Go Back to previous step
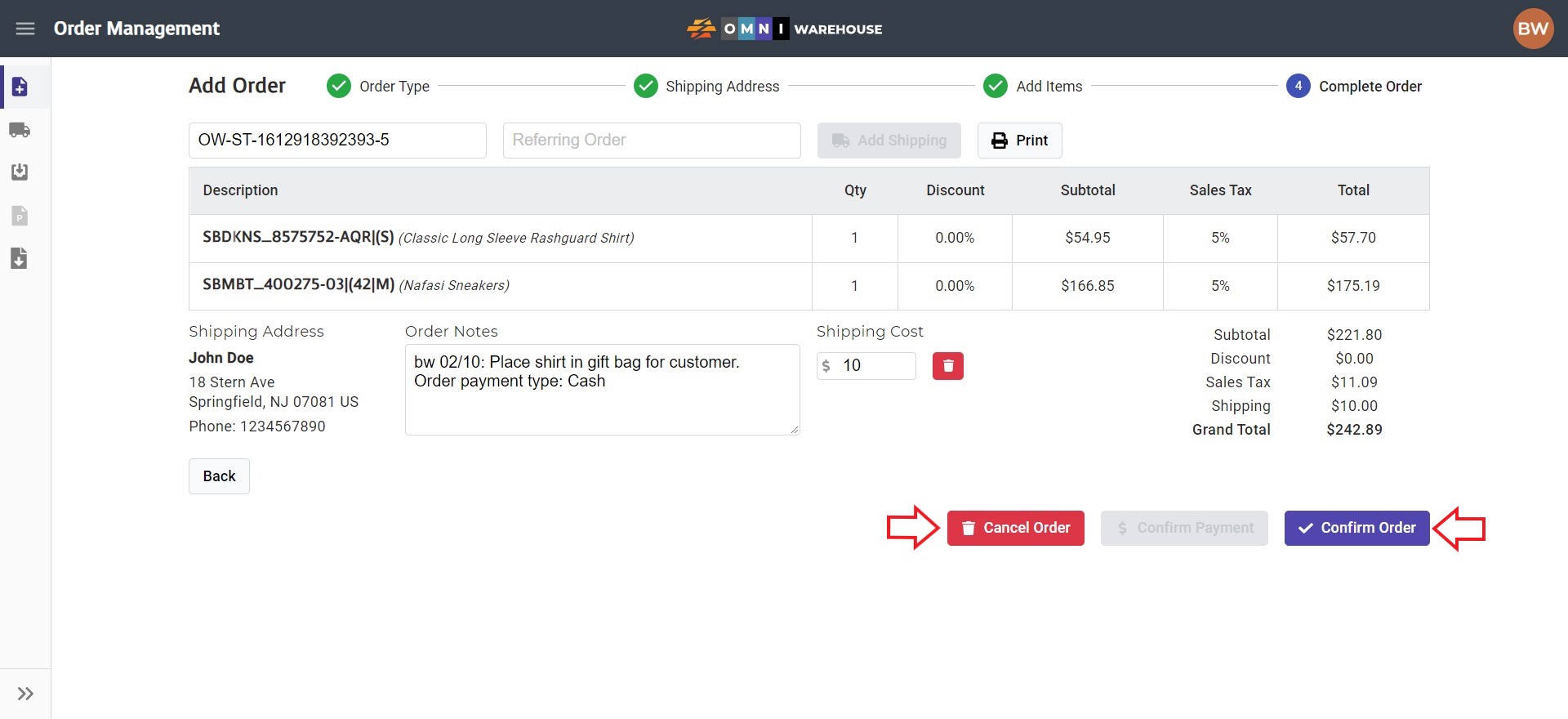 point(219,476)
